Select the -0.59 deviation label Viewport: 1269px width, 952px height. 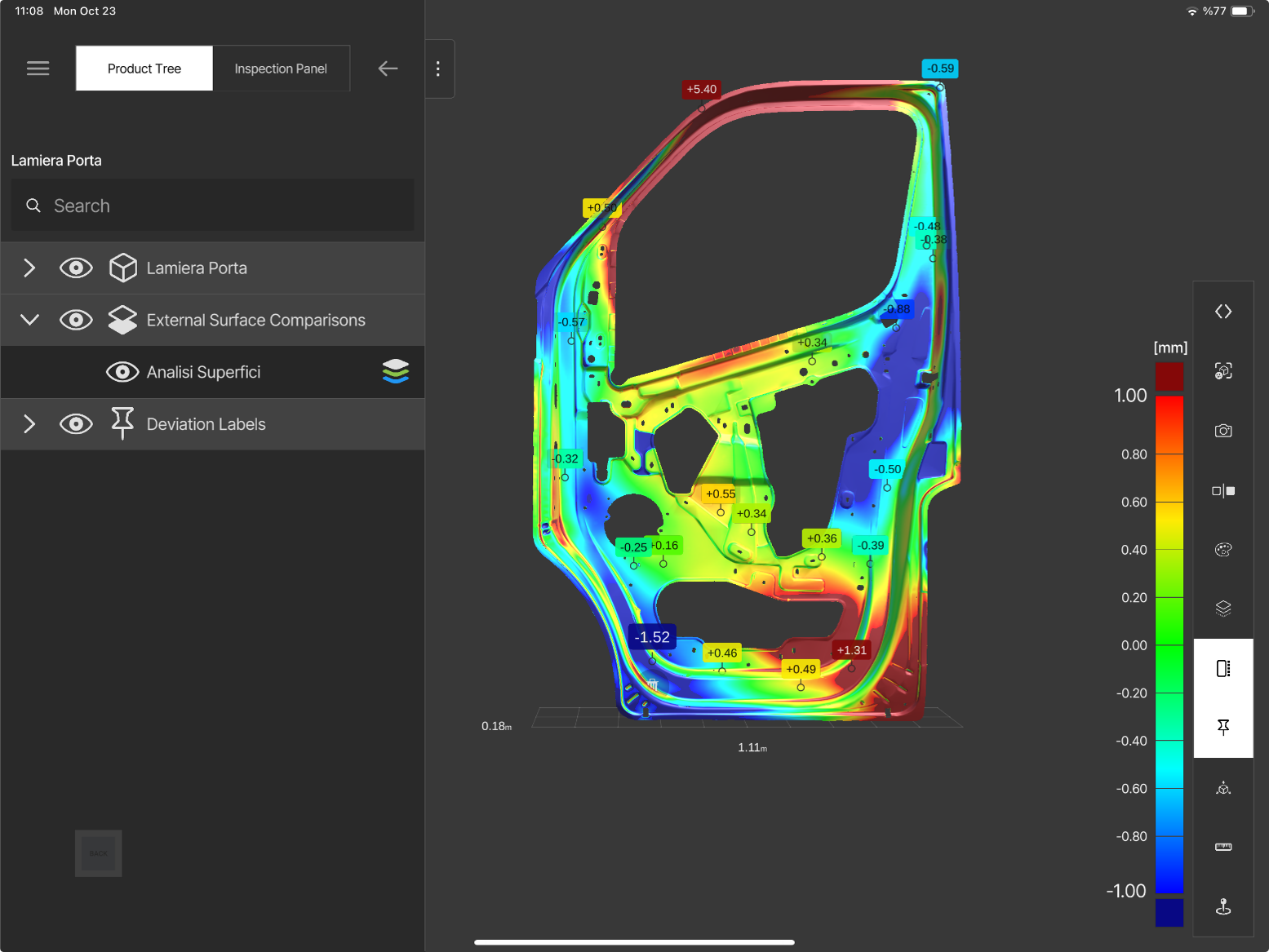(x=941, y=69)
